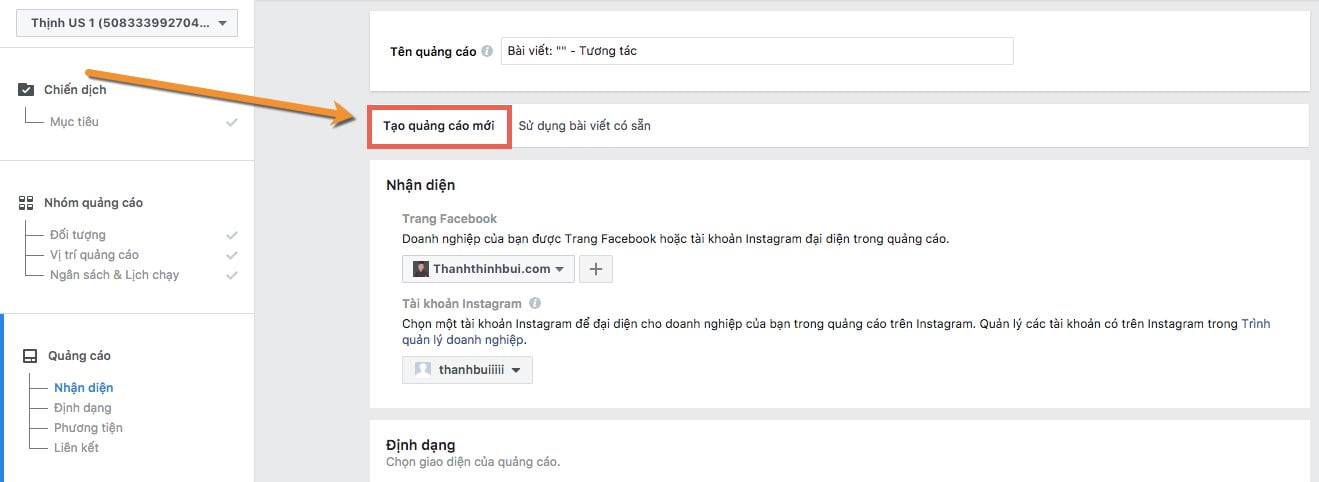The height and width of the screenshot is (482, 1319).
Task: Click the Nhóm quảng cáo heading
Action: [93, 203]
